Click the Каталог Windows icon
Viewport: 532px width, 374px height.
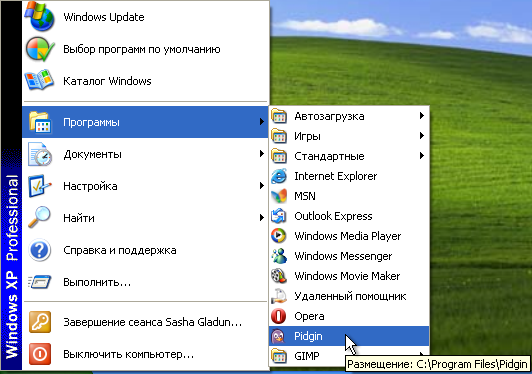39,80
